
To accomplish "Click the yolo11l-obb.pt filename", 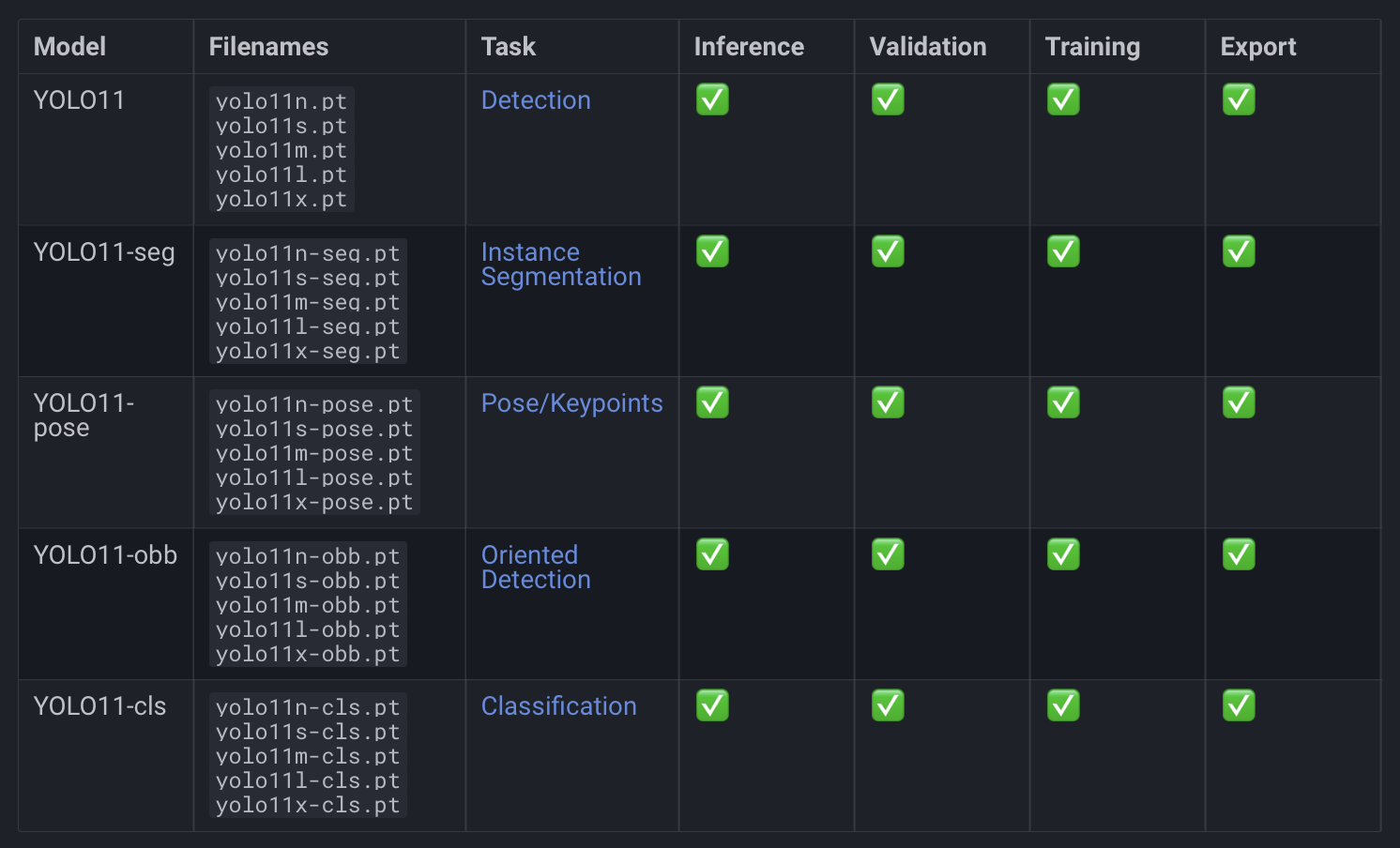I will point(308,629).
